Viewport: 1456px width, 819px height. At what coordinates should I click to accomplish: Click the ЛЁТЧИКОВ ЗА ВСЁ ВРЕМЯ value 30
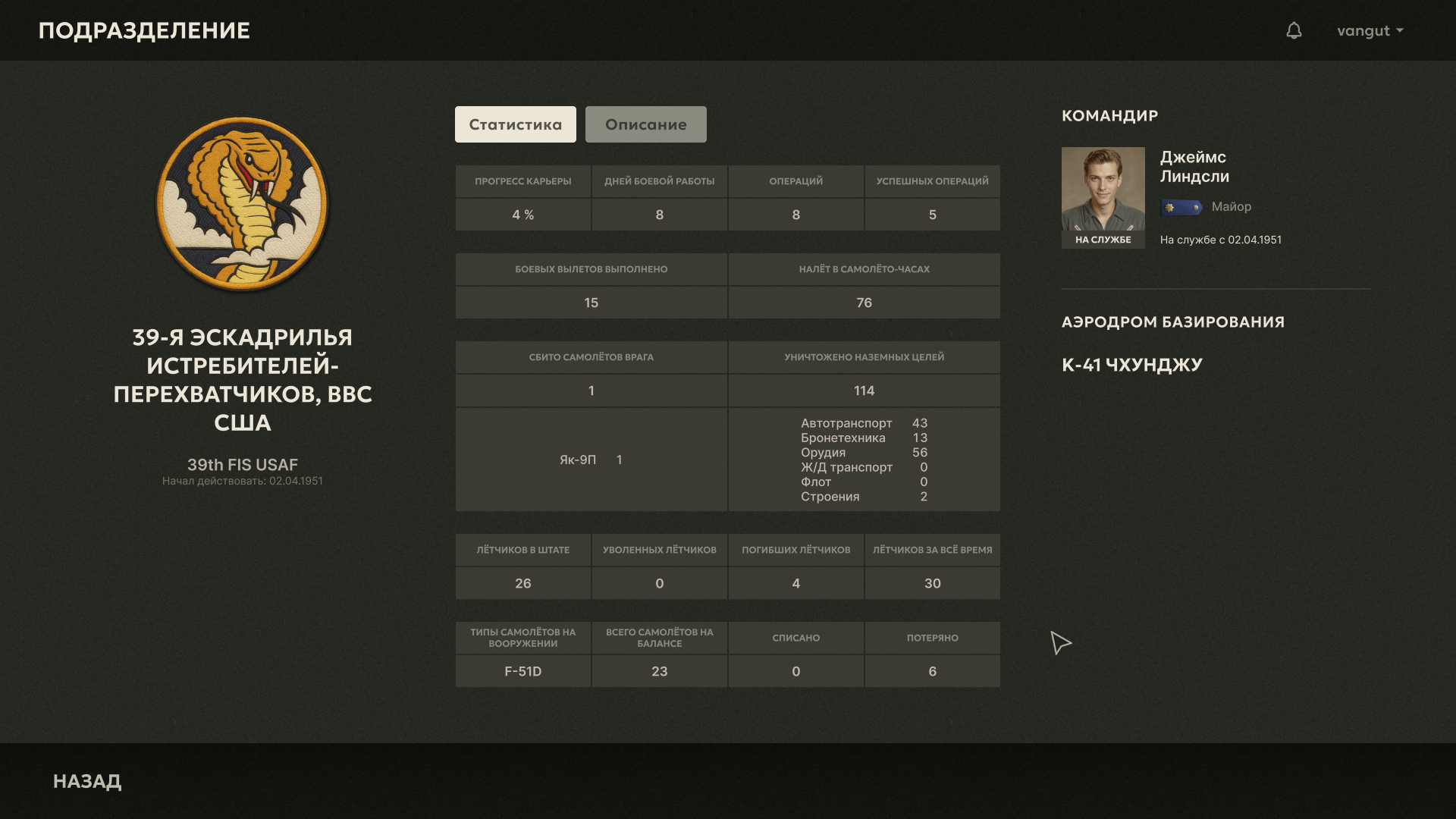click(933, 583)
